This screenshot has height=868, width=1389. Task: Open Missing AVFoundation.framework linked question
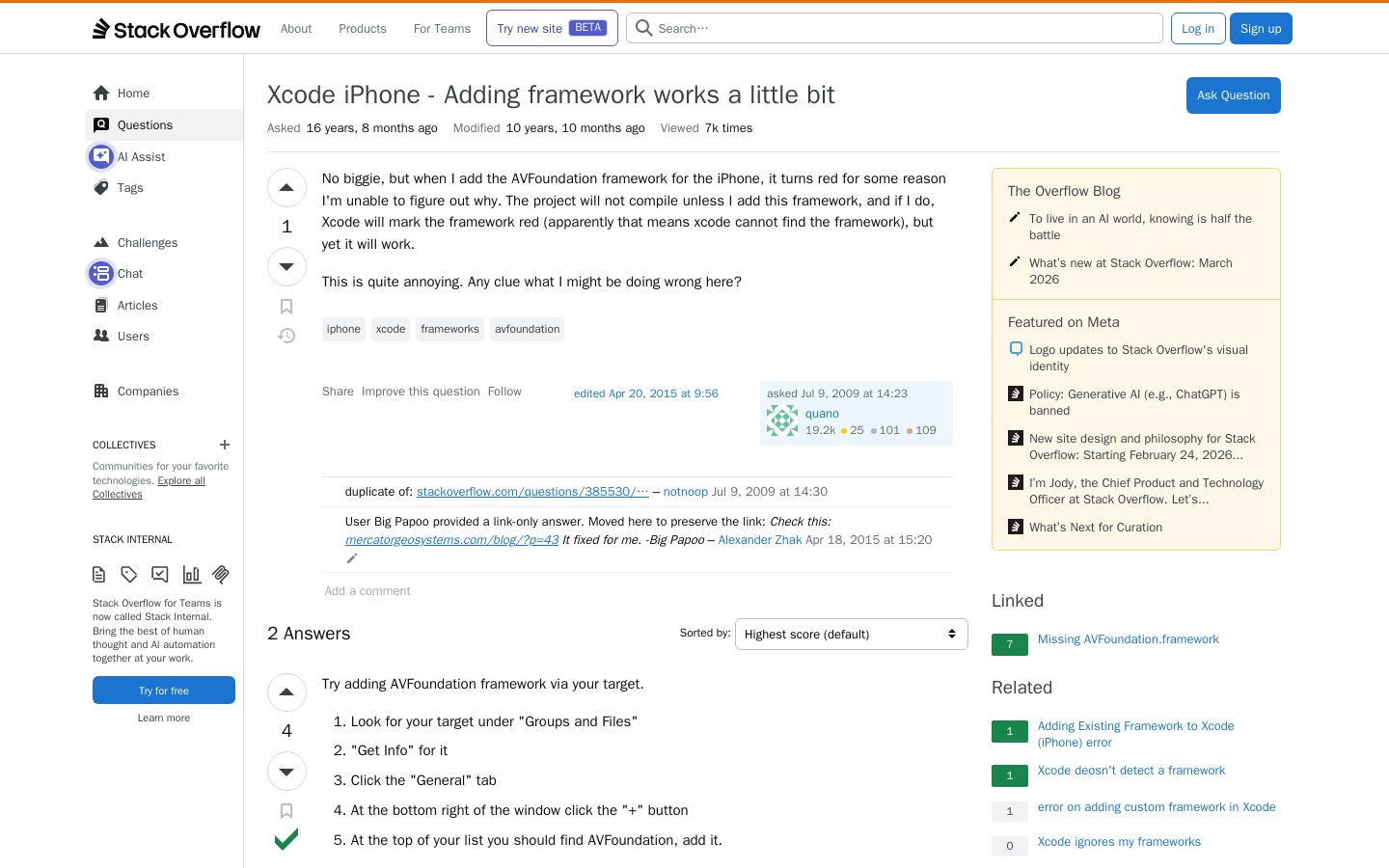pos(1129,639)
